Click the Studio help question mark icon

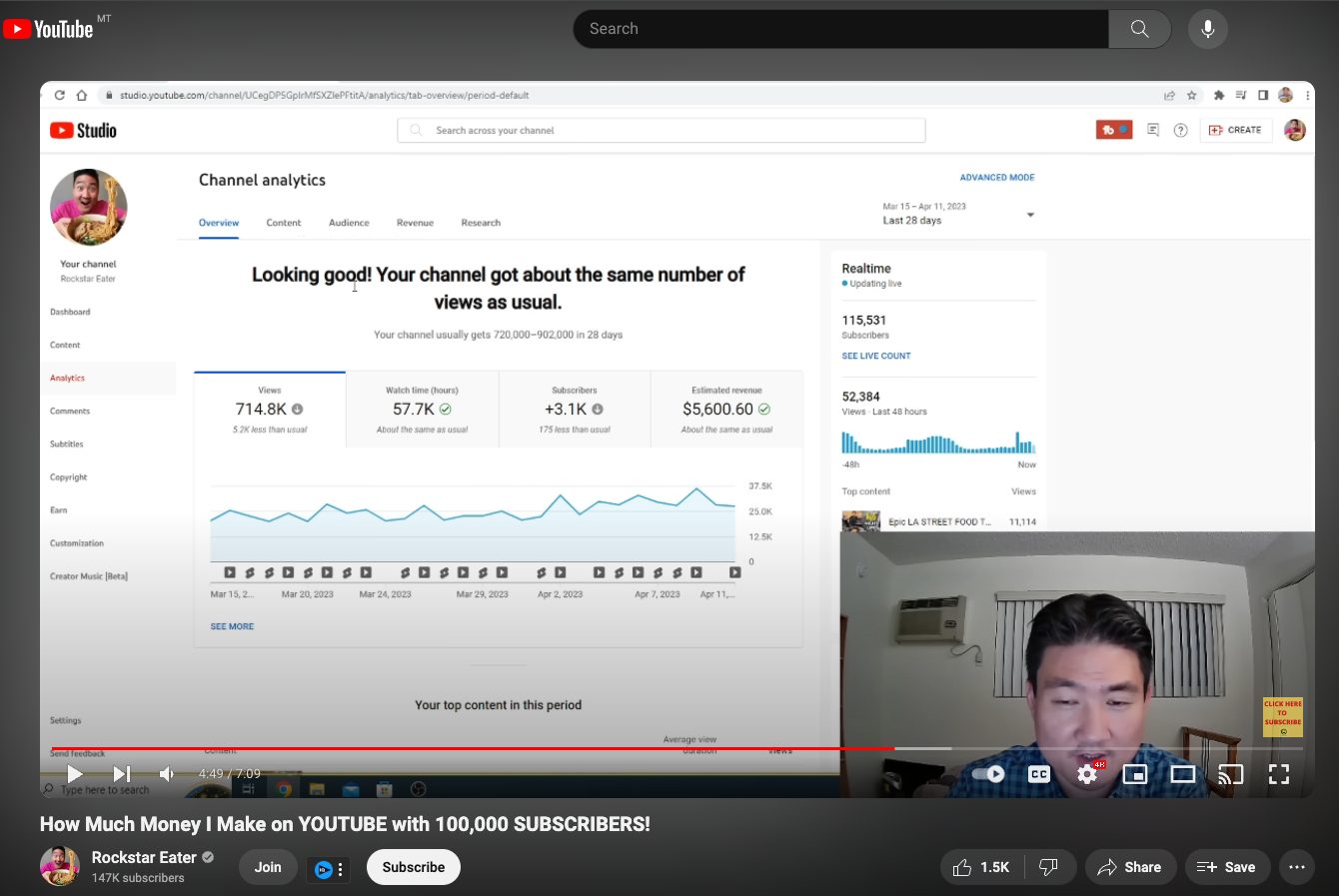1180,130
